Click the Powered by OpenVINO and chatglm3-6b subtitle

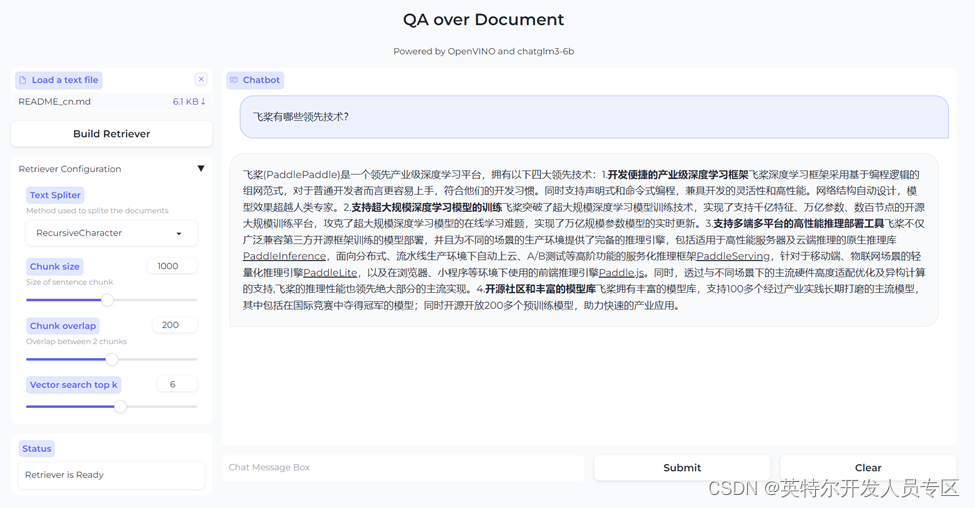484,52
